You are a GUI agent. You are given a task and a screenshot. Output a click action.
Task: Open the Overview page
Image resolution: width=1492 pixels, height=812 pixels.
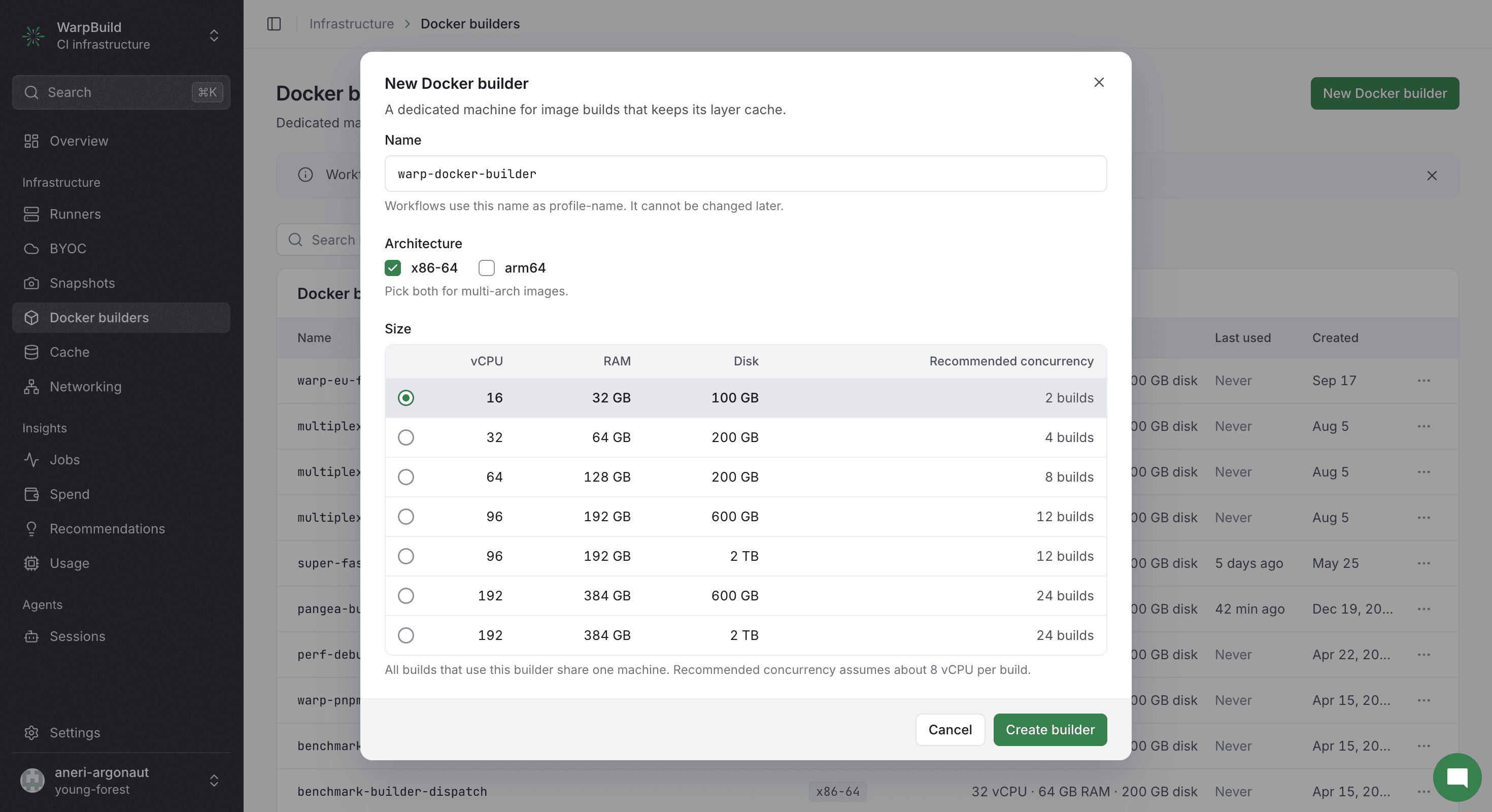tap(121, 141)
